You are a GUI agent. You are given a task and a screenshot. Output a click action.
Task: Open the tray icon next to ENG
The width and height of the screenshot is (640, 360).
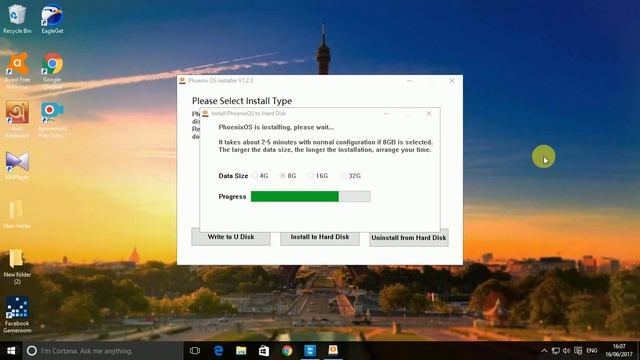coord(578,351)
